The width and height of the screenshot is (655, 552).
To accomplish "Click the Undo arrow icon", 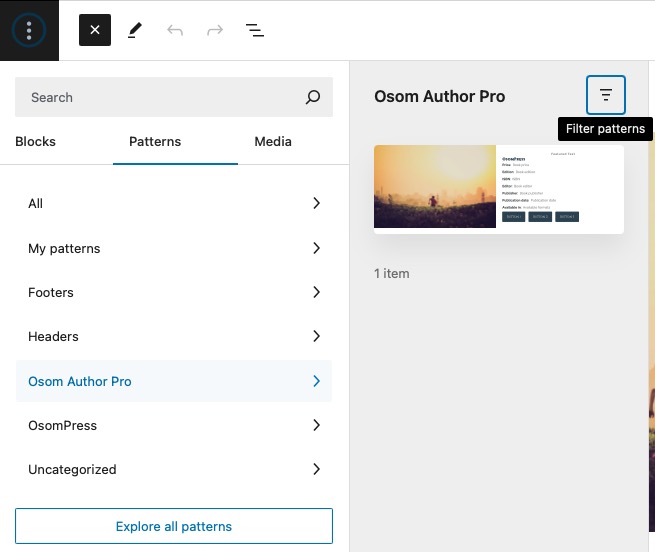I will point(175,30).
